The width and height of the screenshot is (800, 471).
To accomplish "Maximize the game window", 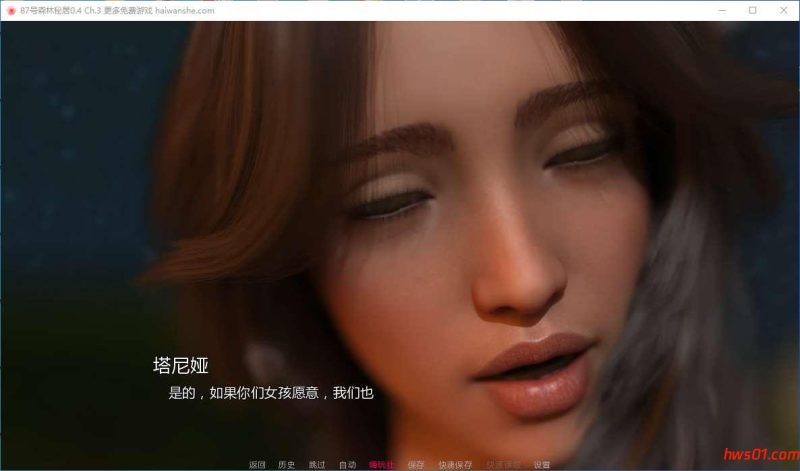I will tap(753, 10).
